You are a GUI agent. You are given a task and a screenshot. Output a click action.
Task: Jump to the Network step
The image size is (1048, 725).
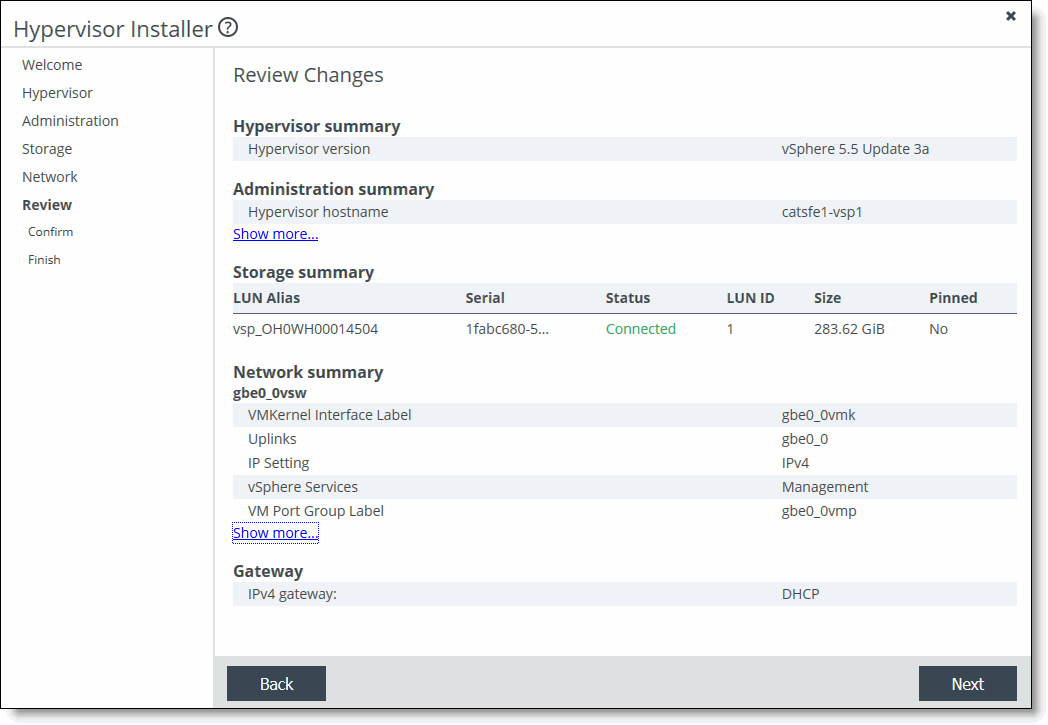pyautogui.click(x=50, y=177)
